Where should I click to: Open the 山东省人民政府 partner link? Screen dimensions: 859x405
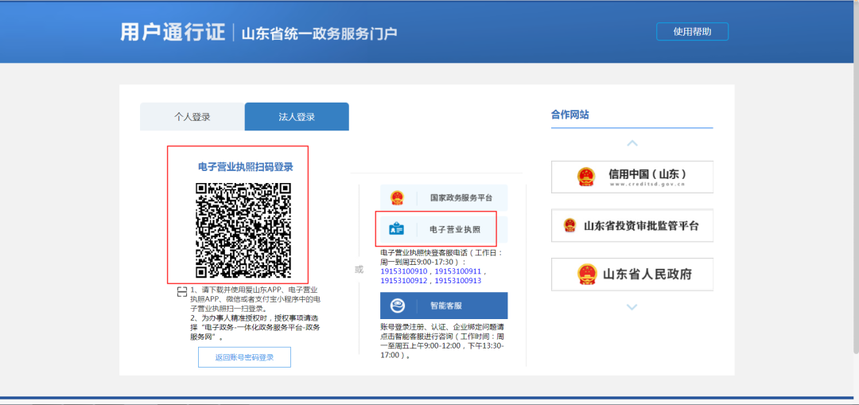632,274
